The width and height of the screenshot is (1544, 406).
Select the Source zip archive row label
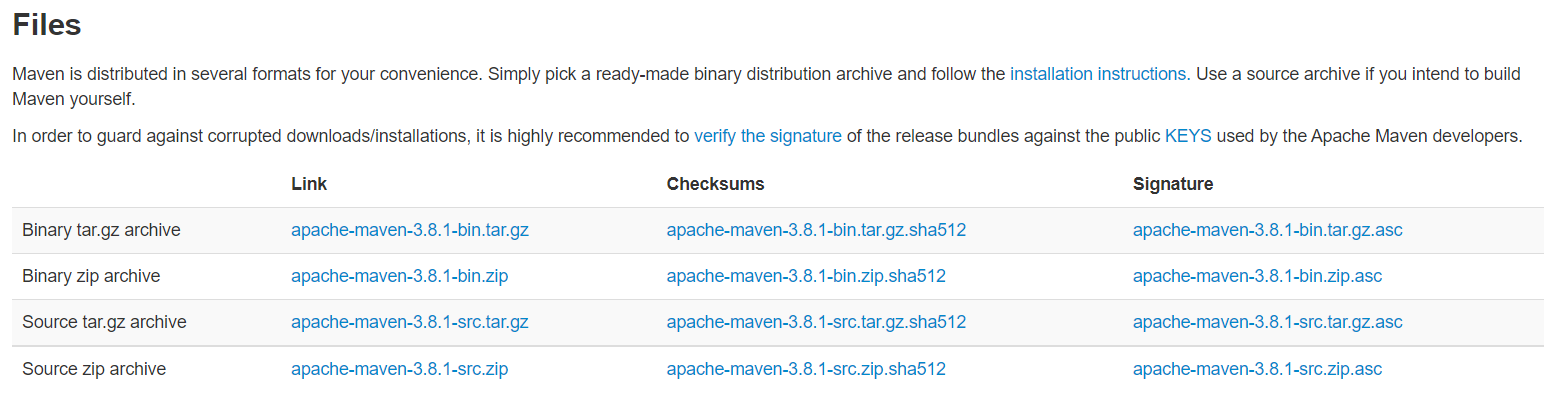(x=94, y=369)
